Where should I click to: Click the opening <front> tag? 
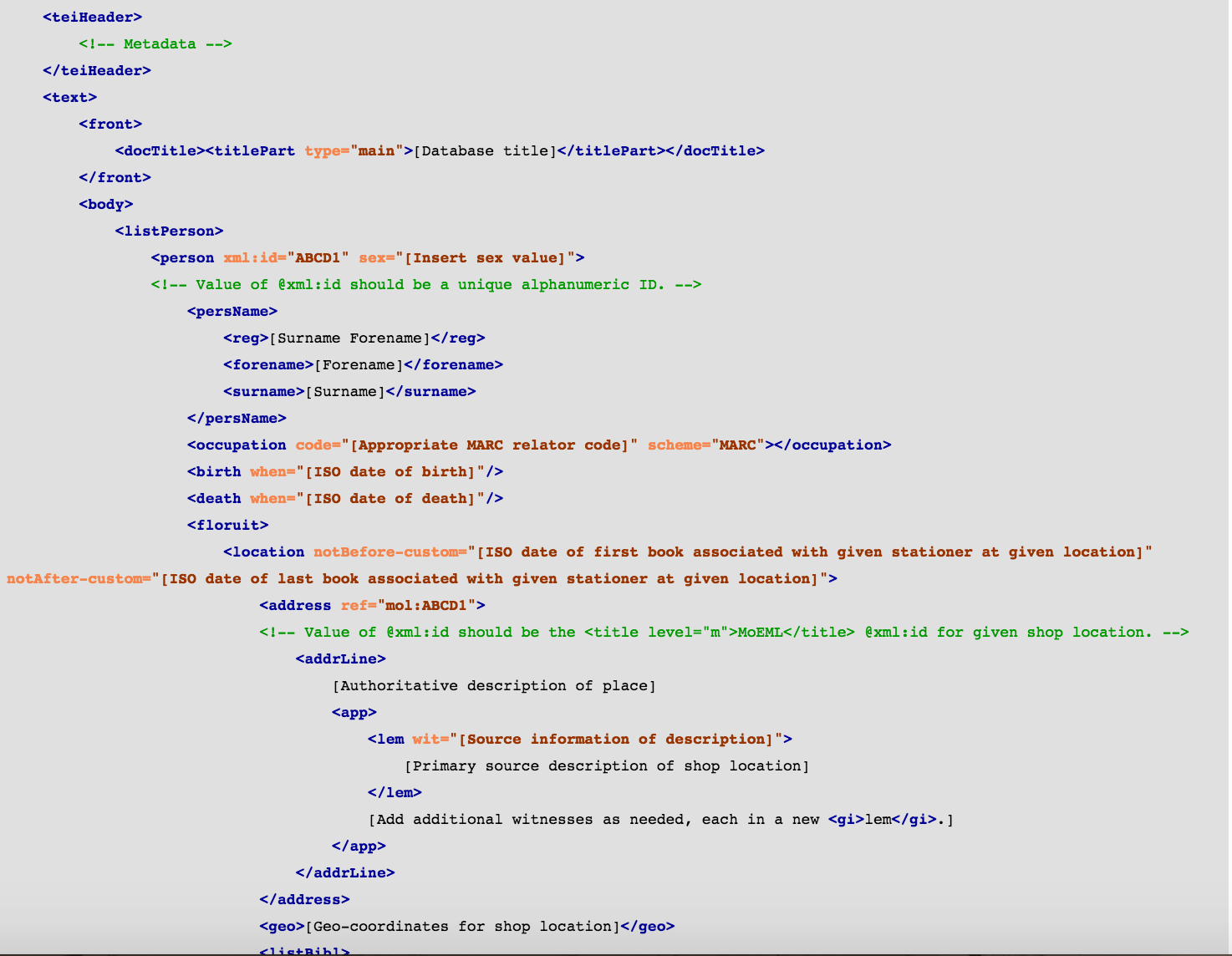point(110,124)
